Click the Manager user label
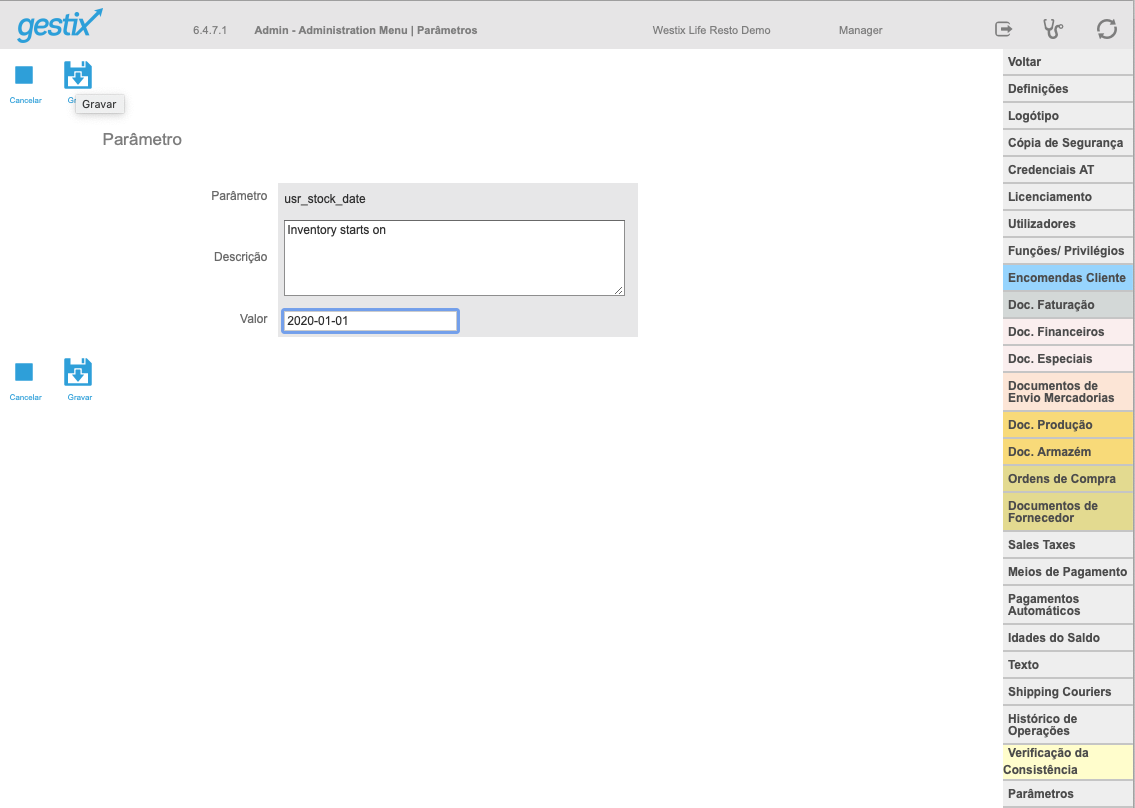Image resolution: width=1135 pixels, height=808 pixels. [x=860, y=30]
